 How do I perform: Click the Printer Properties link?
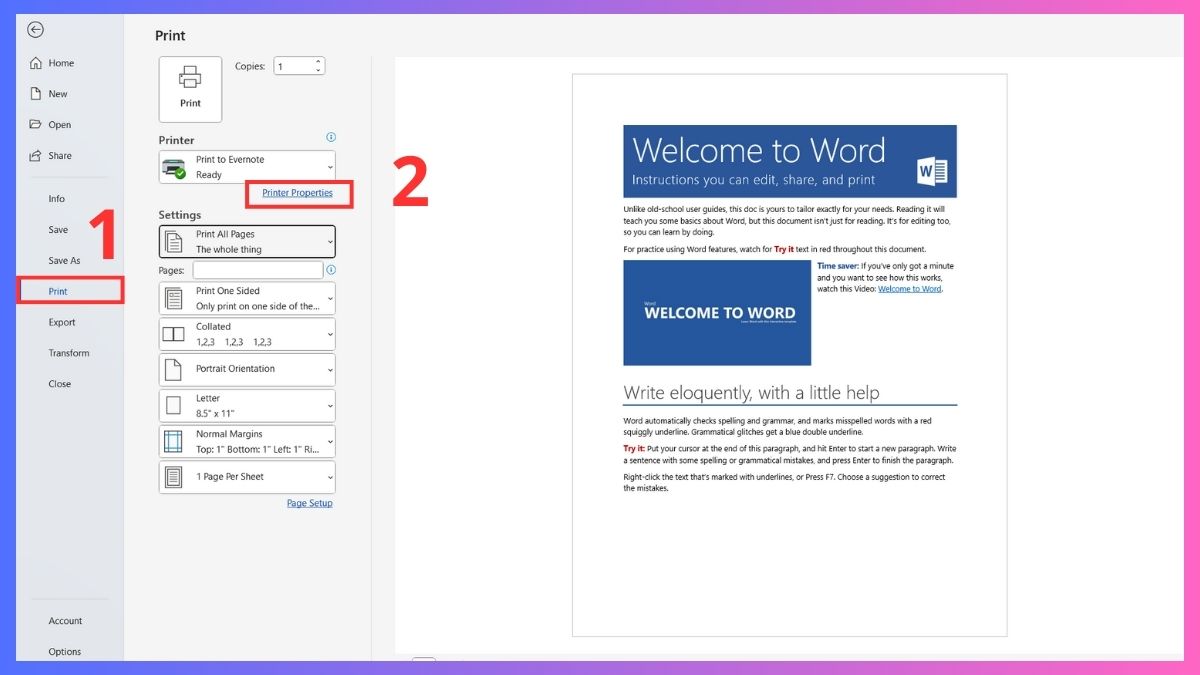coord(297,193)
